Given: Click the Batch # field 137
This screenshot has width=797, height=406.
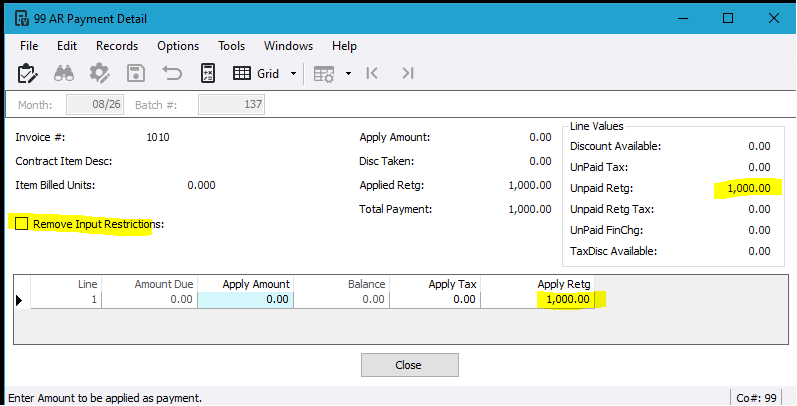Looking at the screenshot, I should click(231, 105).
